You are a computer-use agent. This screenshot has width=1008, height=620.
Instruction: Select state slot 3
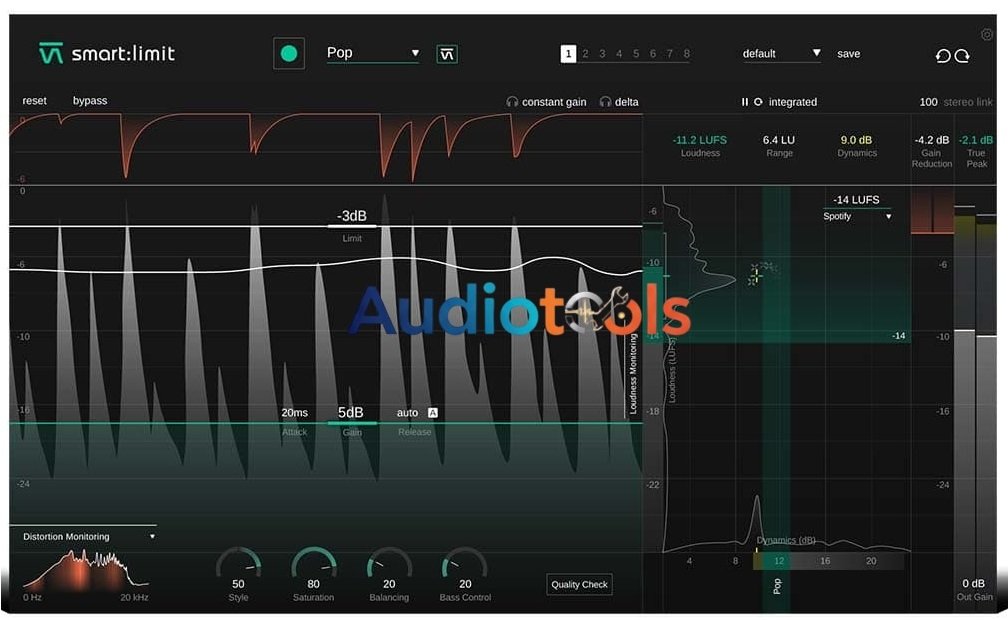602,54
